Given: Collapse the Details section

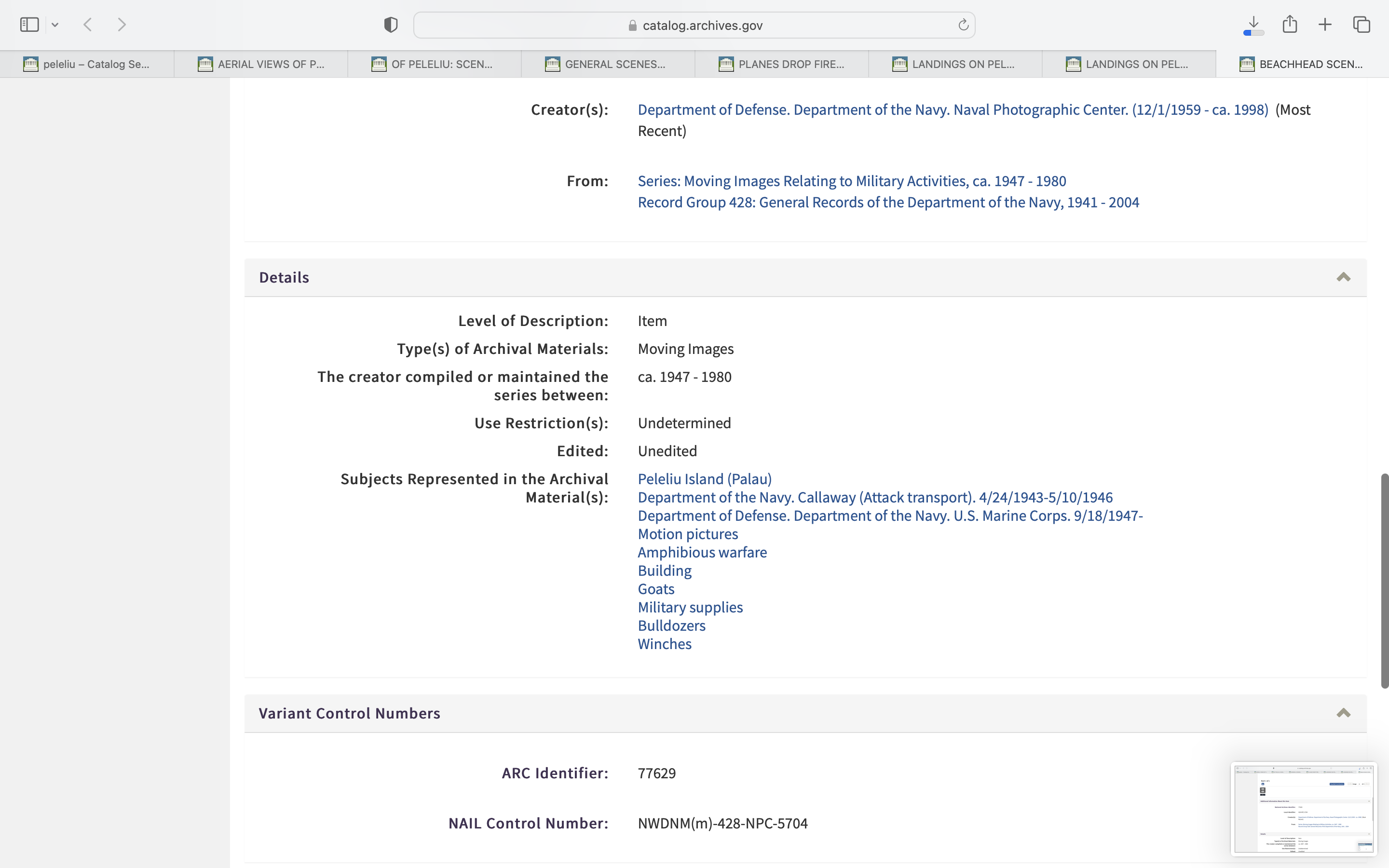Looking at the screenshot, I should click(x=1343, y=277).
